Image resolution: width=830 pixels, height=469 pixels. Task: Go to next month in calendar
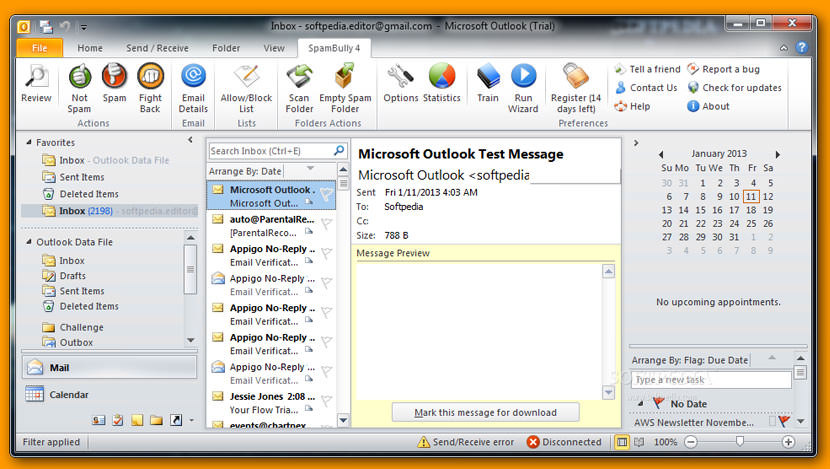778,155
